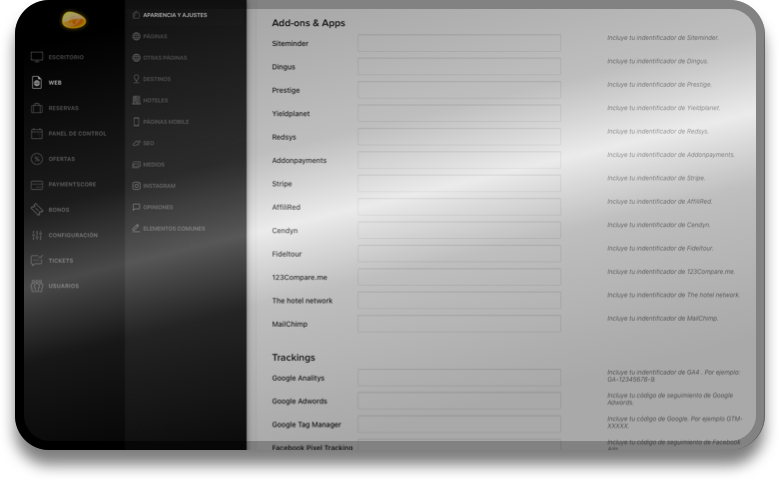
Task: Click 'Incluye tu indentificador de Stripe' hint
Action: point(656,178)
